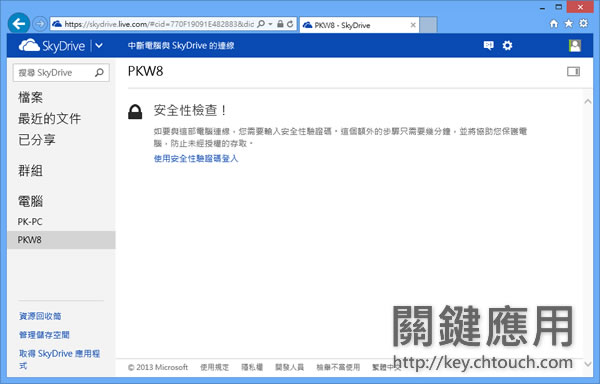The image size is (600, 384).
Task: Click the browser Home icon
Action: point(554,24)
